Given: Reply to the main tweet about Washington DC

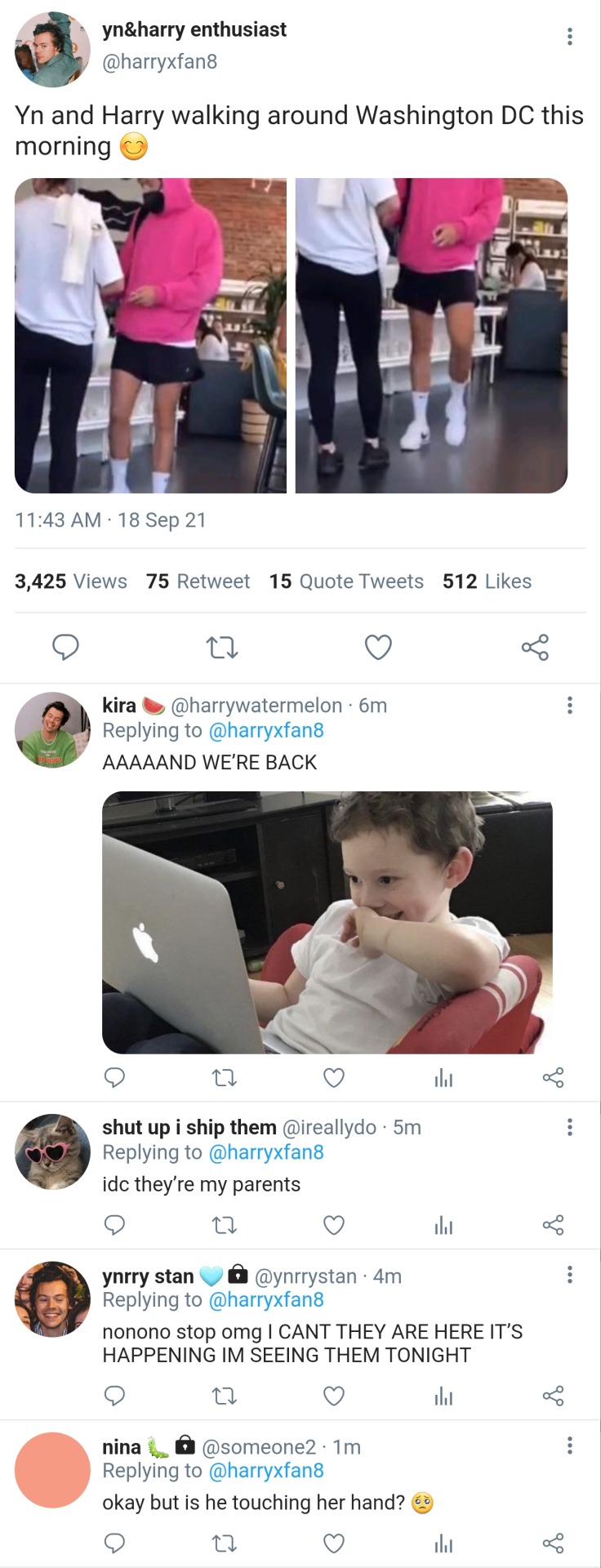Looking at the screenshot, I should [x=65, y=648].
